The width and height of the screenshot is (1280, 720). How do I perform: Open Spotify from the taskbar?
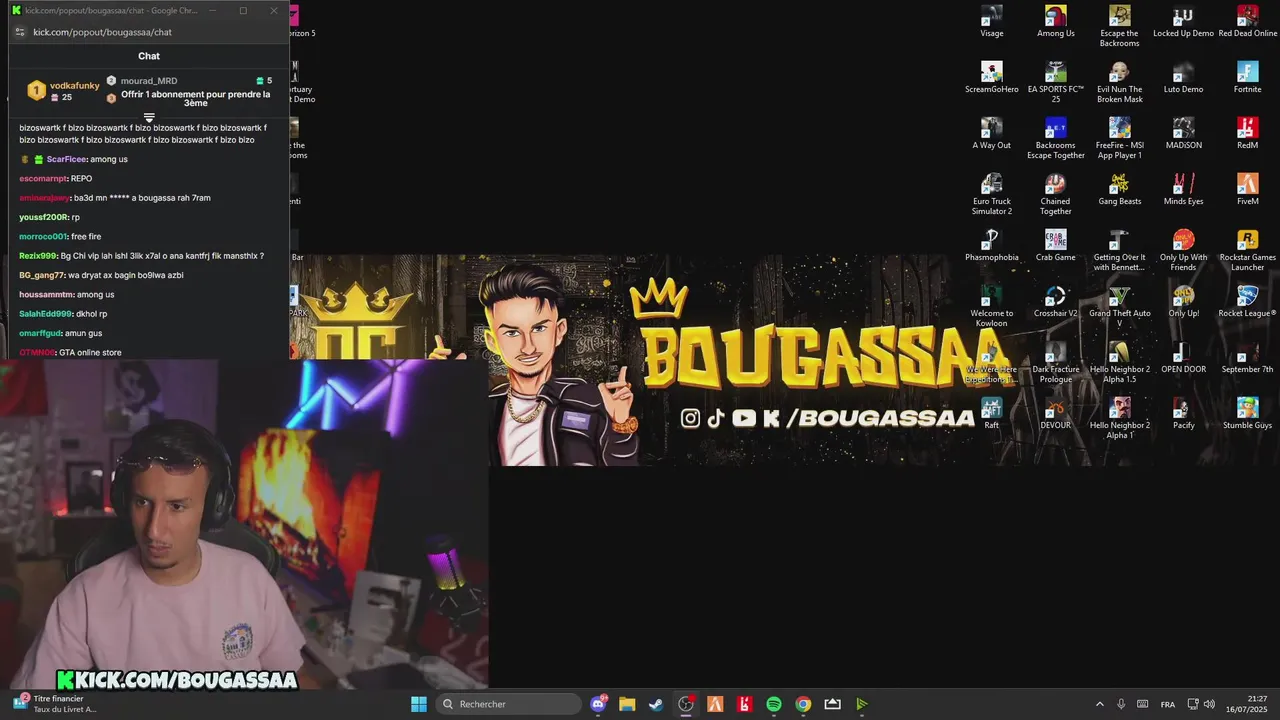[774, 704]
